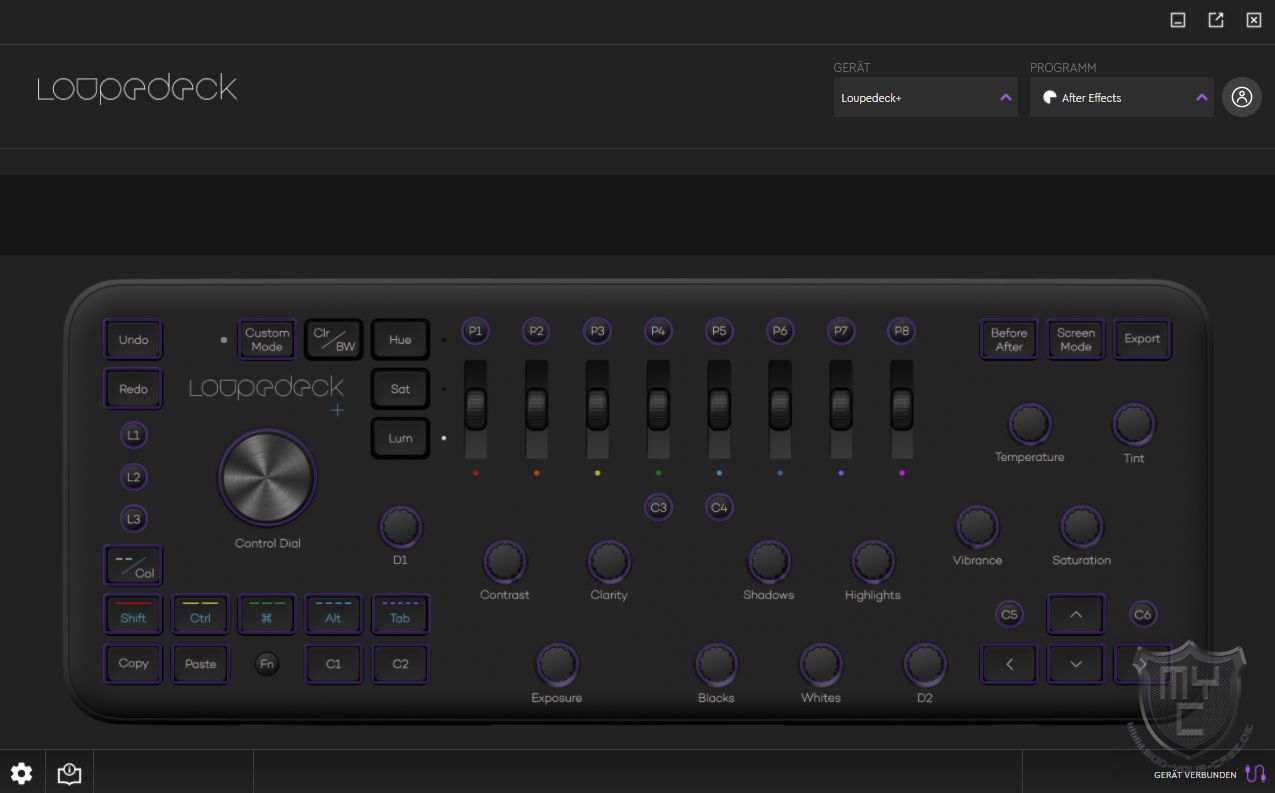Viewport: 1275px width, 793px height.
Task: Select the yellow color wheel slider
Action: pyautogui.click(x=597, y=409)
